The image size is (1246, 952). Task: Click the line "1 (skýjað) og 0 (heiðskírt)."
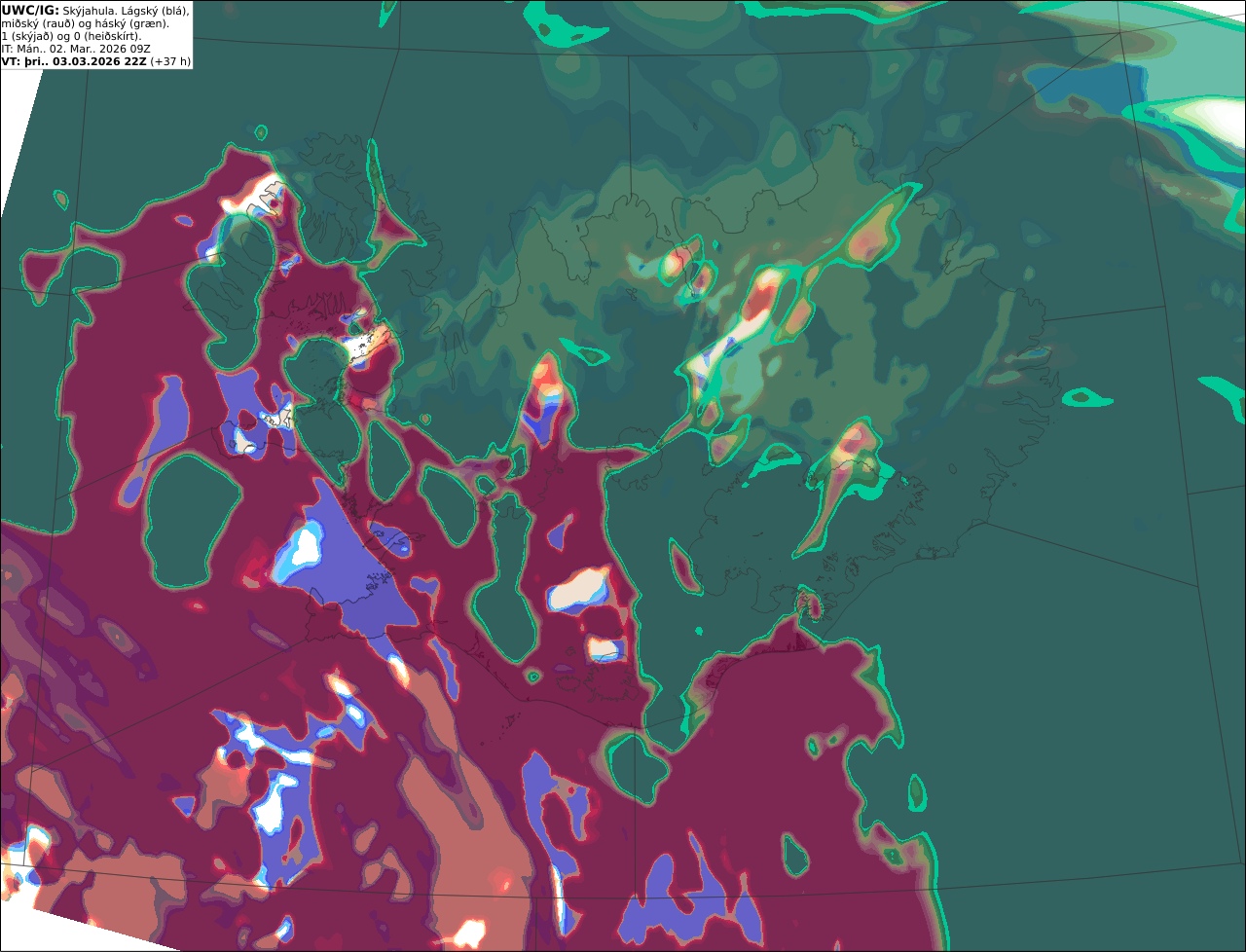tap(71, 36)
